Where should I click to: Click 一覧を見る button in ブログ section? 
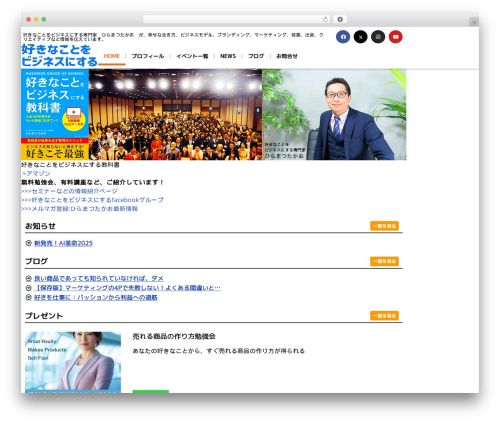(384, 261)
